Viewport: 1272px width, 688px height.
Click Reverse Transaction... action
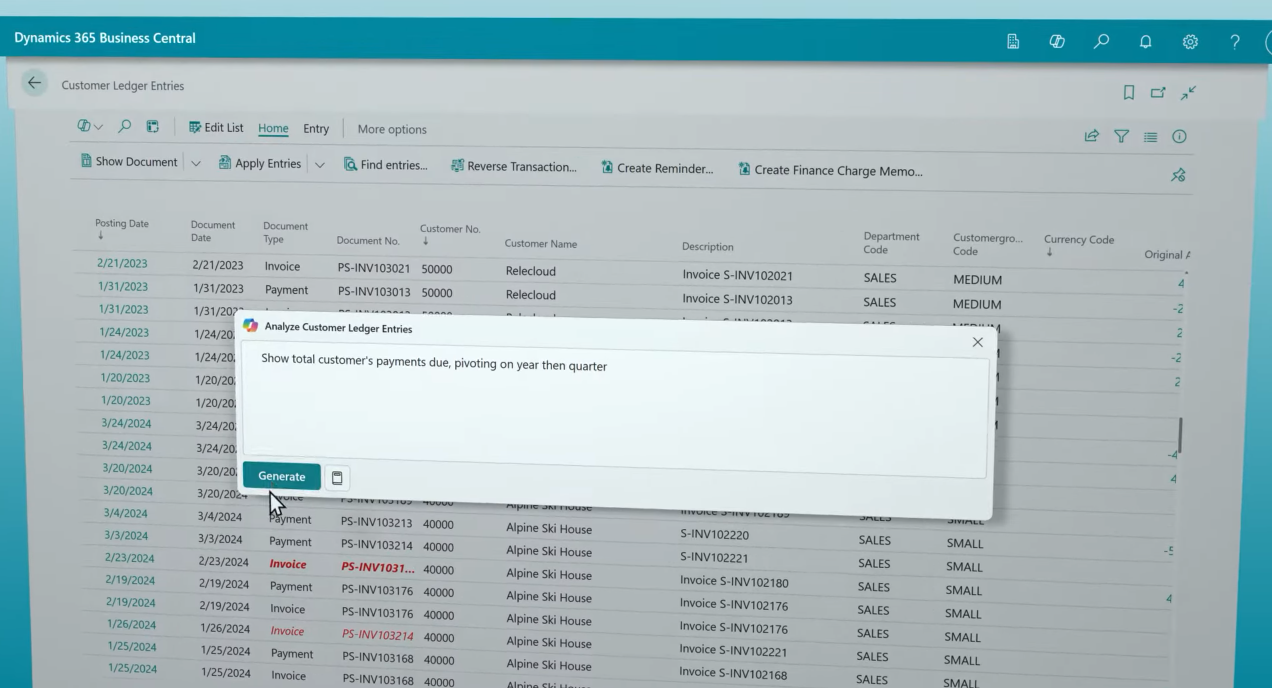[x=514, y=167]
